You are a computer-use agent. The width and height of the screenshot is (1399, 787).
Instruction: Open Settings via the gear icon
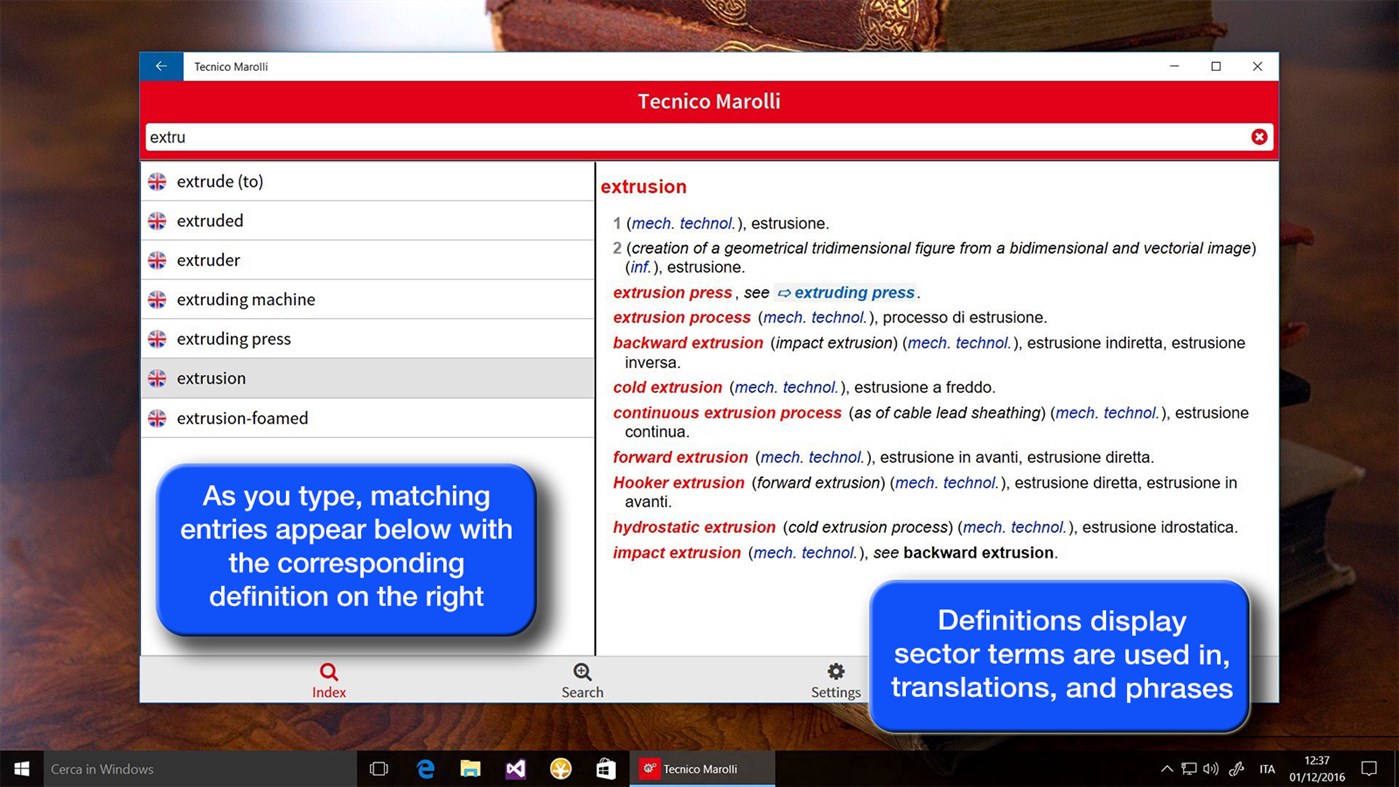[x=835, y=679]
